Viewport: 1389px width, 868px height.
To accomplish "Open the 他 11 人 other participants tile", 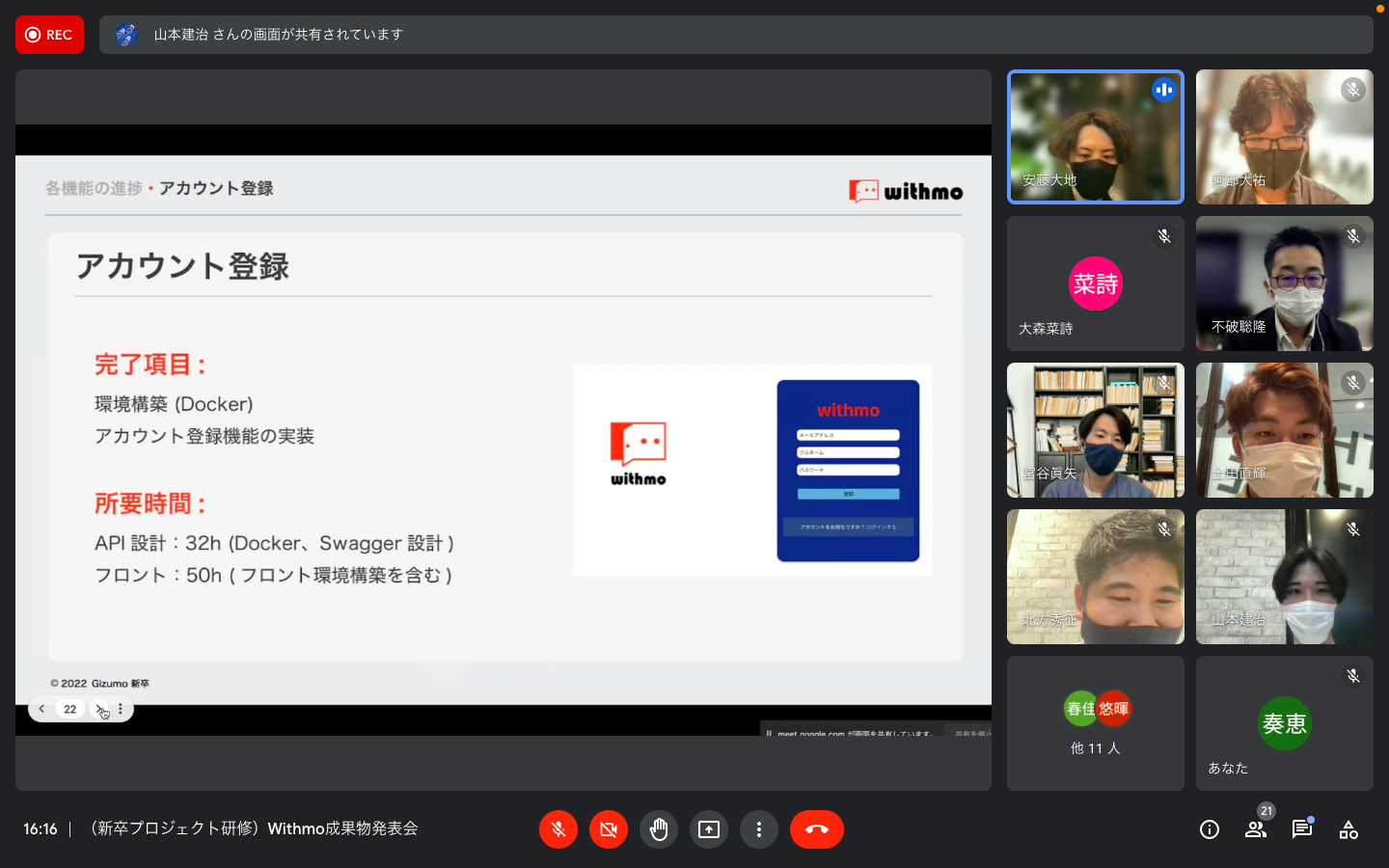I will point(1096,723).
